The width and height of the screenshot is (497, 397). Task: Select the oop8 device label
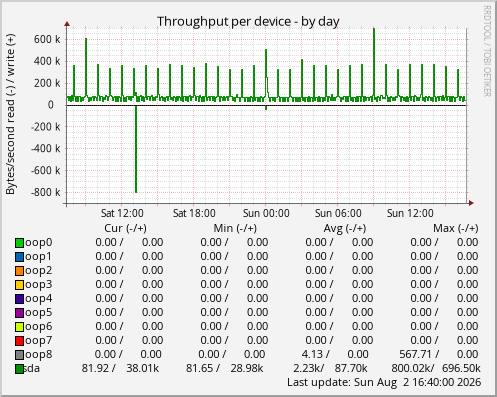point(39,355)
